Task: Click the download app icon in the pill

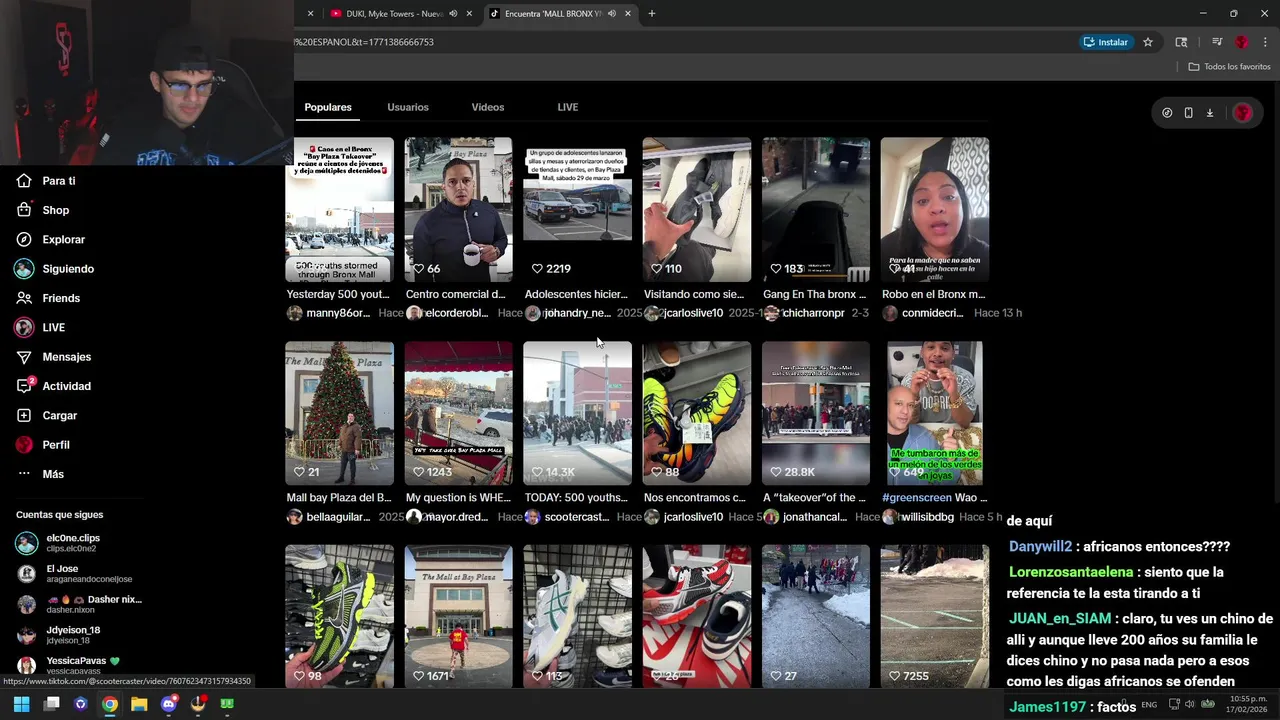Action: [x=1210, y=113]
